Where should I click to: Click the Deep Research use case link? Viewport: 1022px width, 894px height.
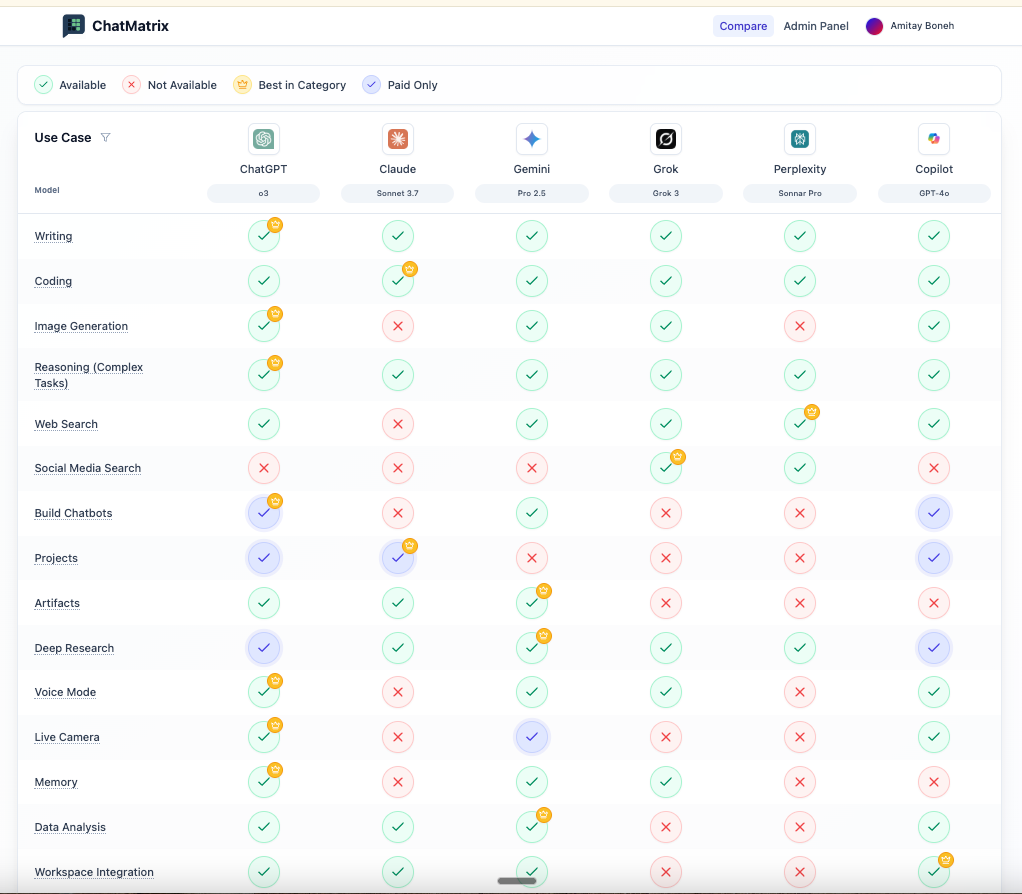(74, 648)
